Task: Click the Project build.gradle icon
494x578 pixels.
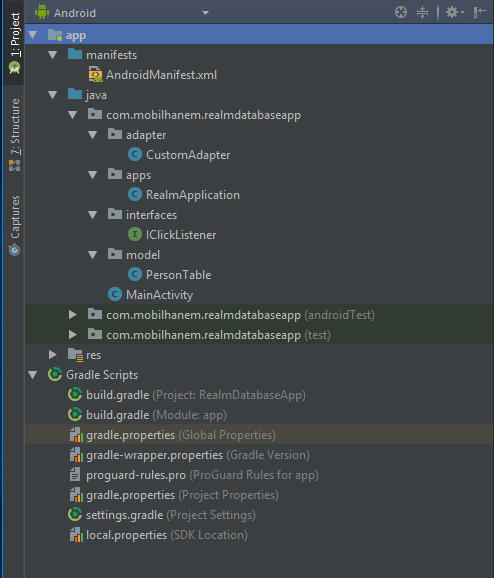Action: pyautogui.click(x=75, y=394)
